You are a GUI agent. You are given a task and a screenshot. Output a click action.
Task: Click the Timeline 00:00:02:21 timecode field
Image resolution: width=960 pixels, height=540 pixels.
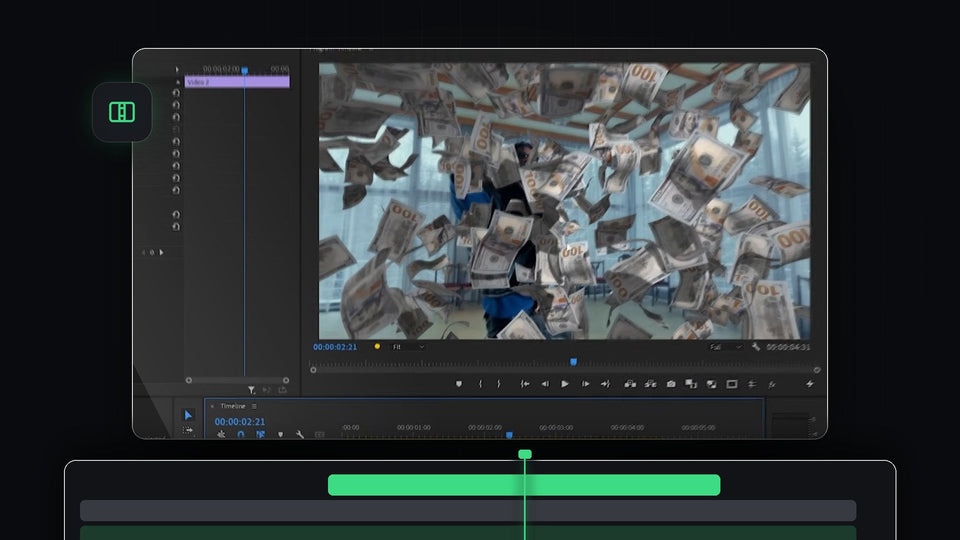pyautogui.click(x=240, y=422)
